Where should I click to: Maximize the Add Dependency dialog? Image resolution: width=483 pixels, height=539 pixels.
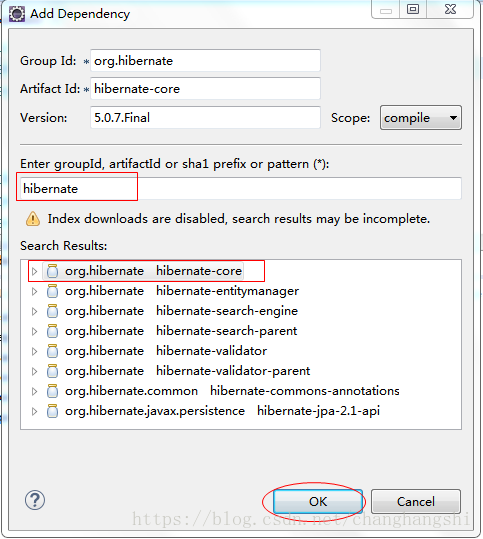[413, 9]
